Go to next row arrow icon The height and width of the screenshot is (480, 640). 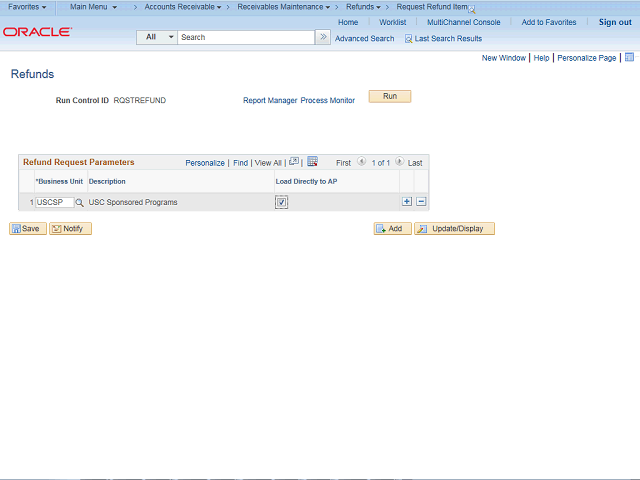point(400,162)
